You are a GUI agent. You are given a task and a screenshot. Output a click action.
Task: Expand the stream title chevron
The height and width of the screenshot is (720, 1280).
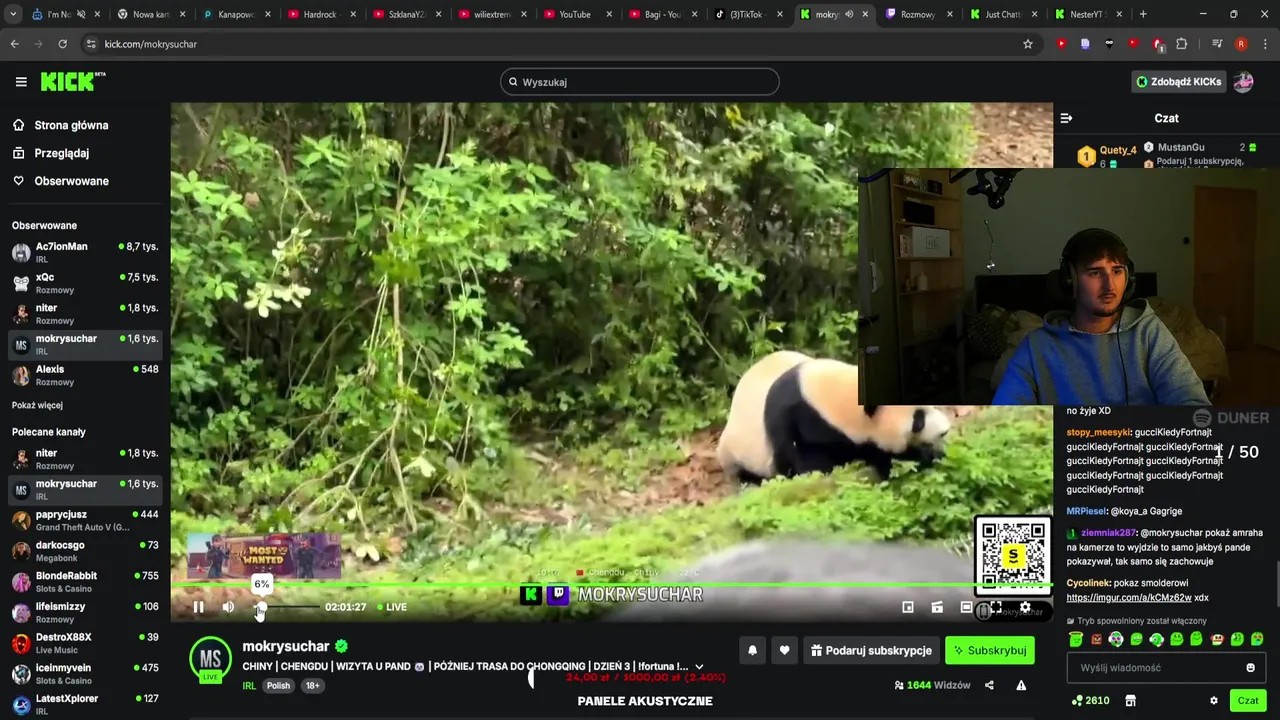[x=699, y=666]
